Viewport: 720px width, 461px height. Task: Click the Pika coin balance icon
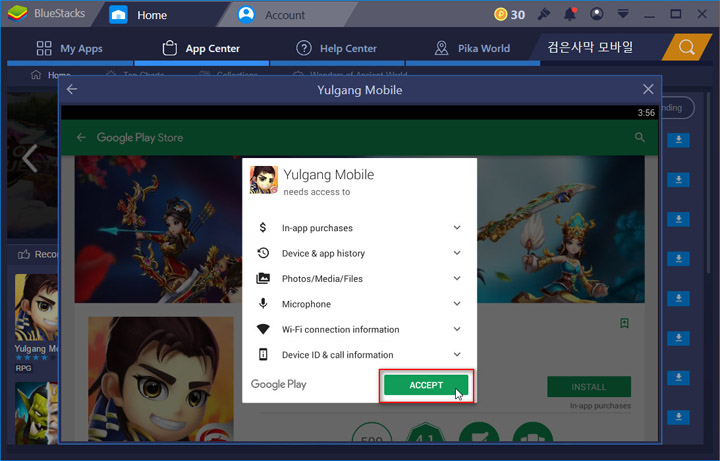point(501,14)
